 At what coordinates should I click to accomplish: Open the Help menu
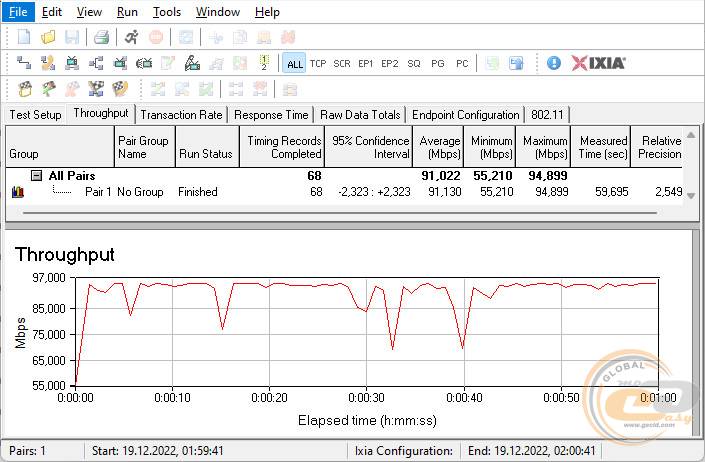[x=267, y=12]
